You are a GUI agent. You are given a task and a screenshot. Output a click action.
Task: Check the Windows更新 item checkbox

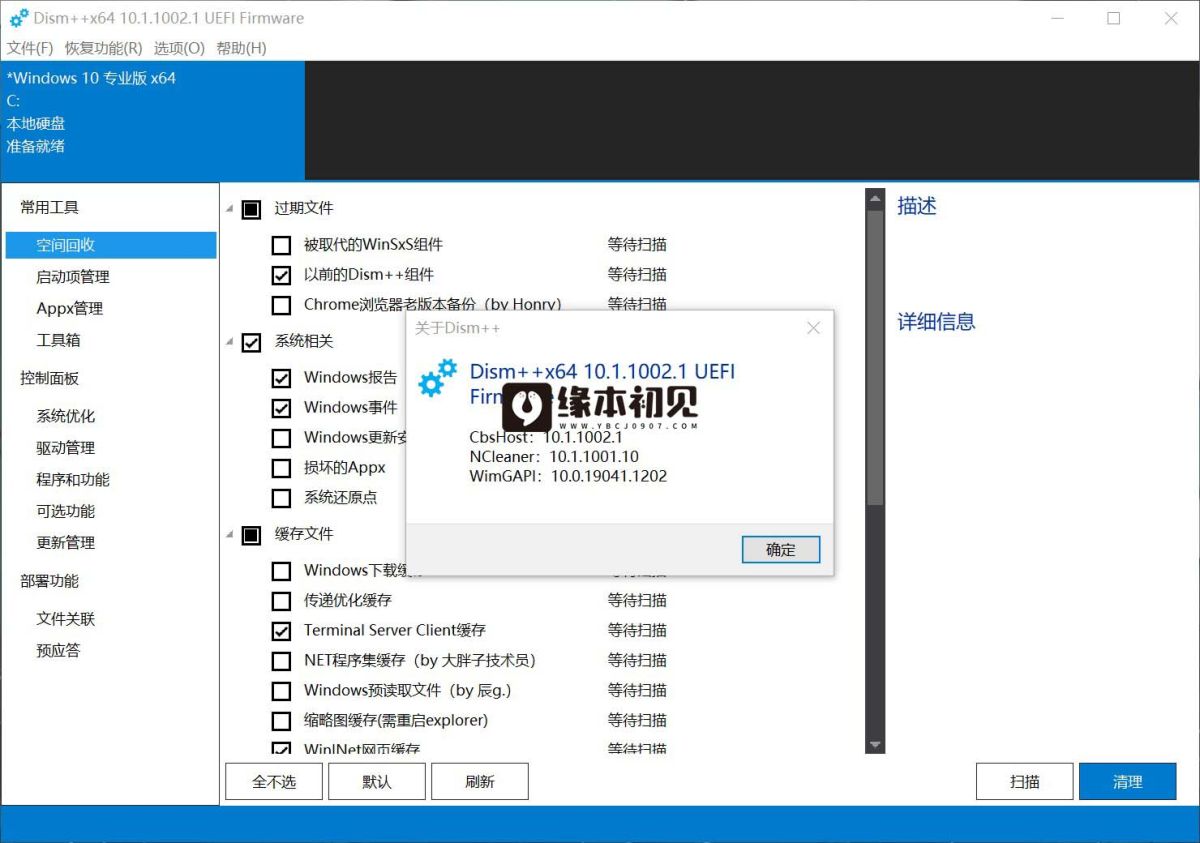[x=282, y=438]
